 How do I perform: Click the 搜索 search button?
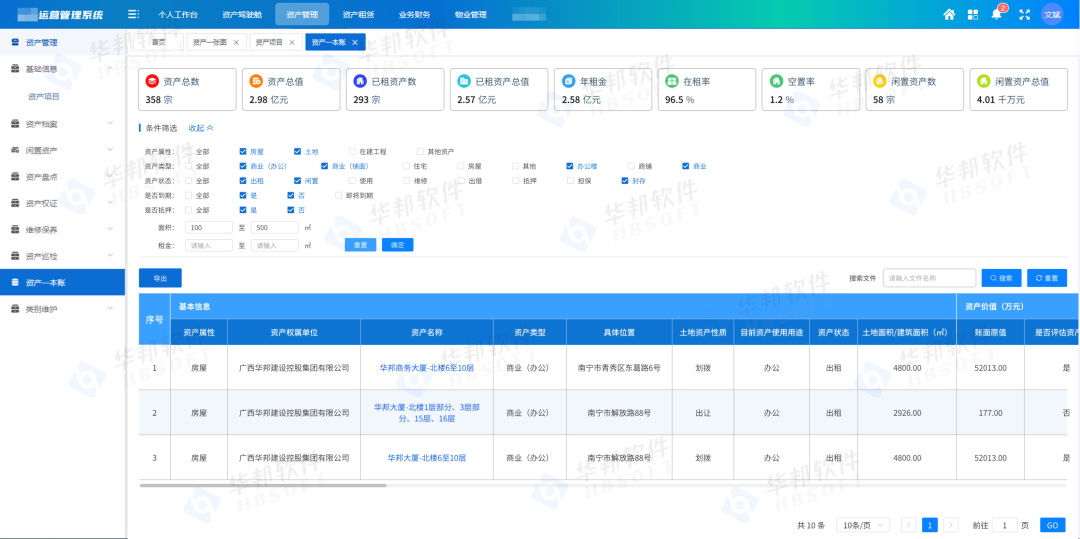pos(1001,278)
